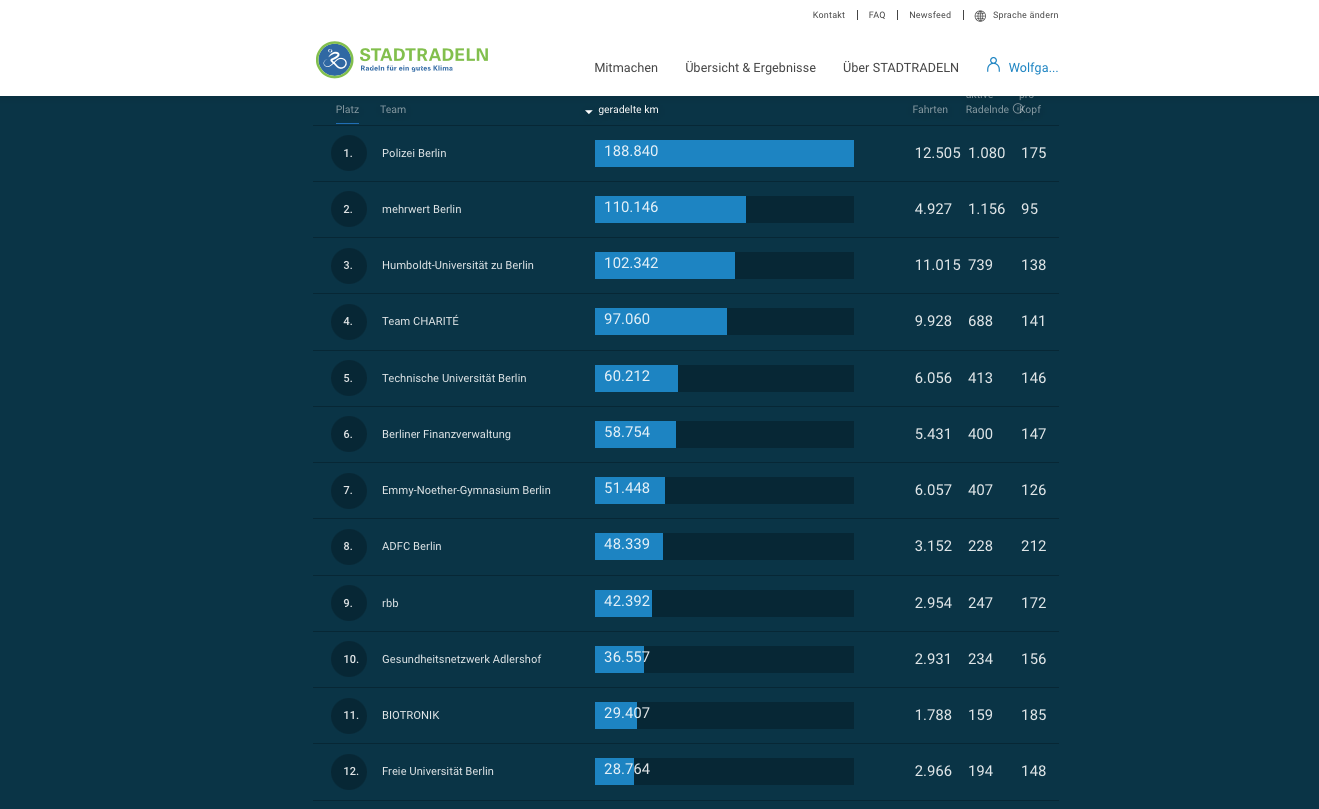This screenshot has height=809, width=1319.
Task: Click the user profile icon beside Wolfga...
Action: pos(993,65)
